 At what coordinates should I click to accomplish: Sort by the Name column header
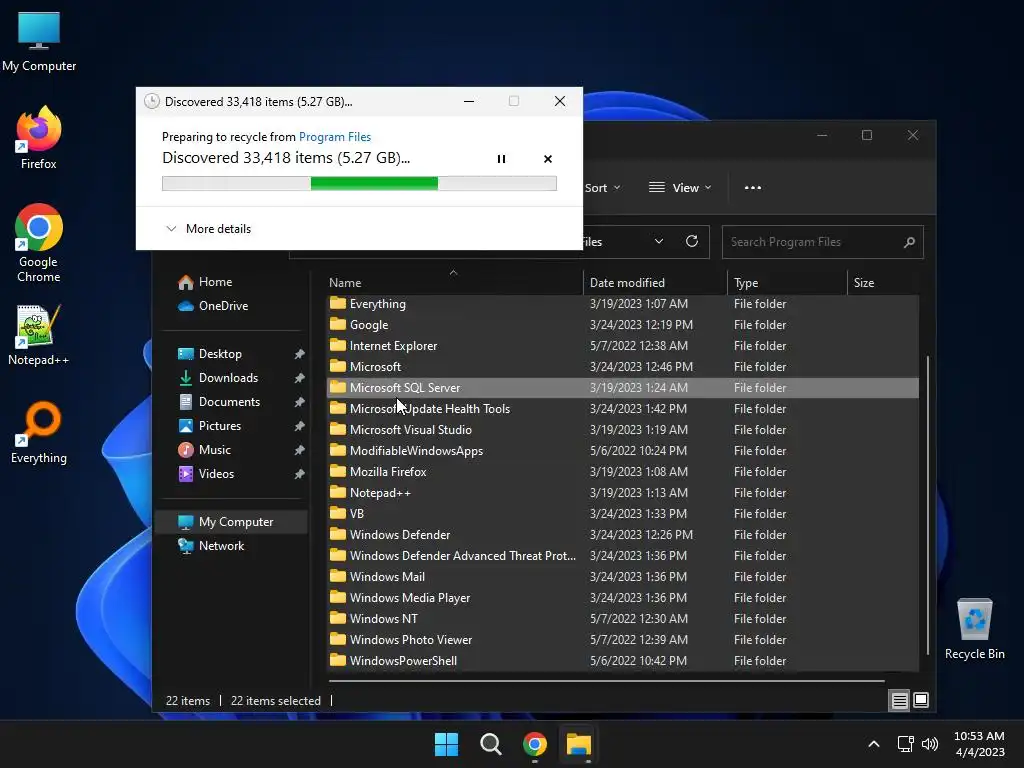pyautogui.click(x=454, y=283)
